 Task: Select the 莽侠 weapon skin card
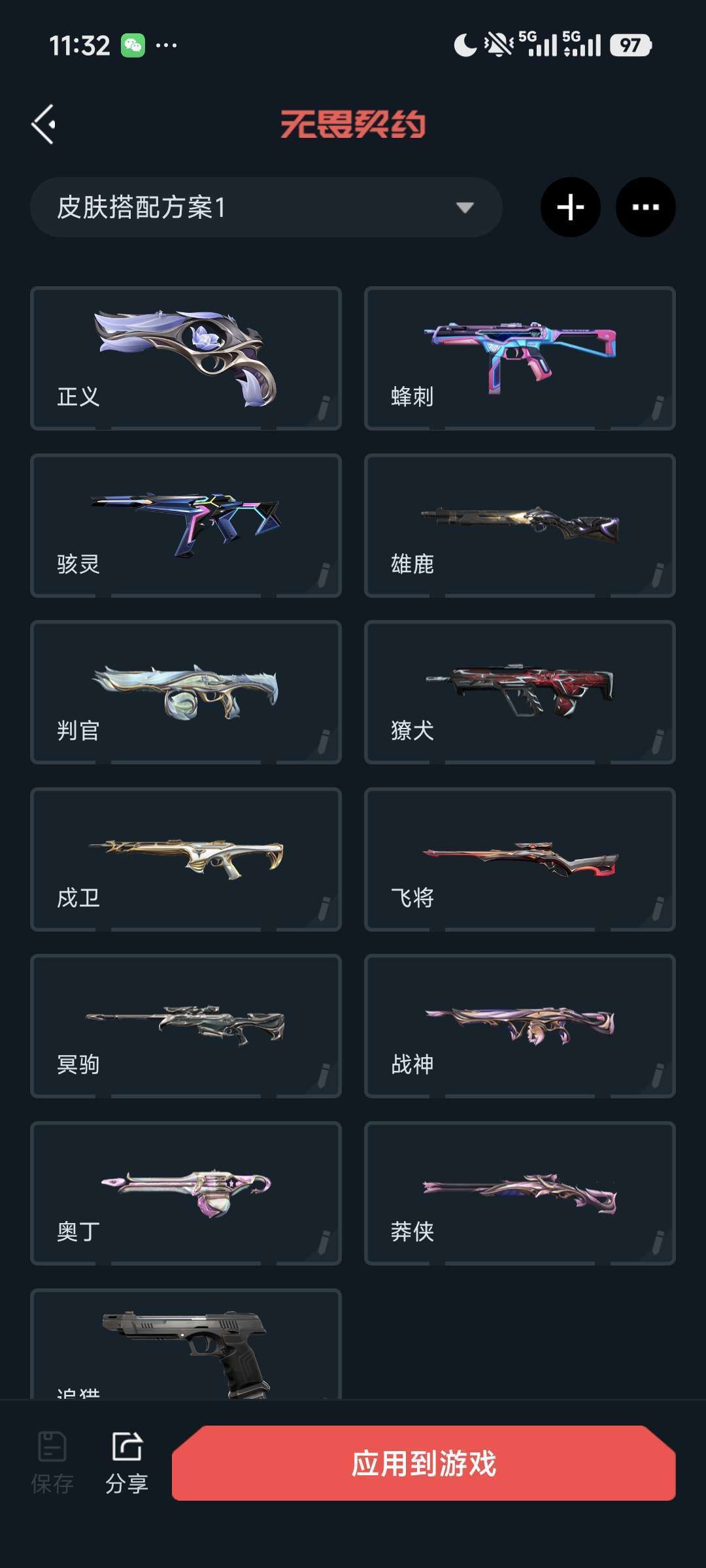point(520,1193)
